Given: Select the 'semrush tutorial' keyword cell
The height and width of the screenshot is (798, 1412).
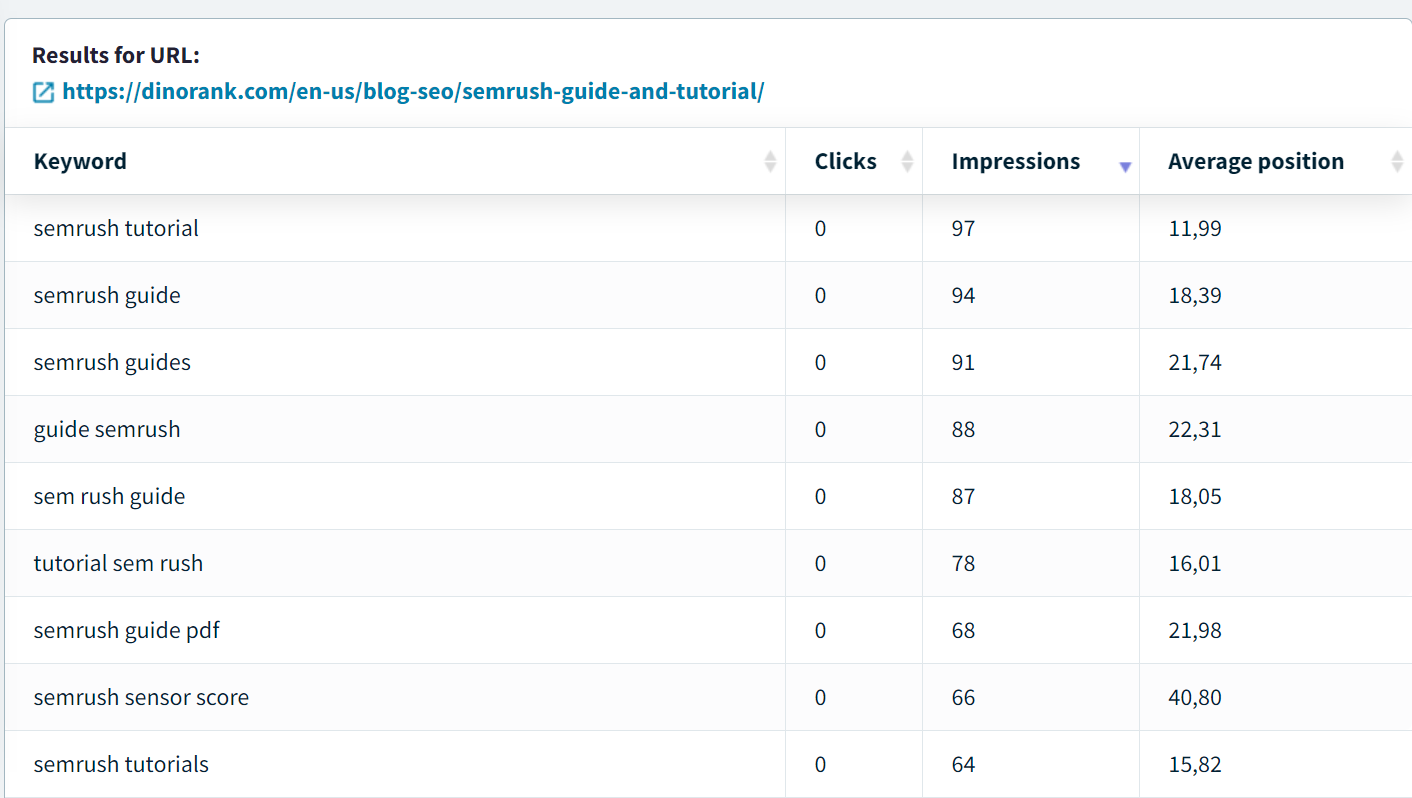Looking at the screenshot, I should tap(116, 228).
